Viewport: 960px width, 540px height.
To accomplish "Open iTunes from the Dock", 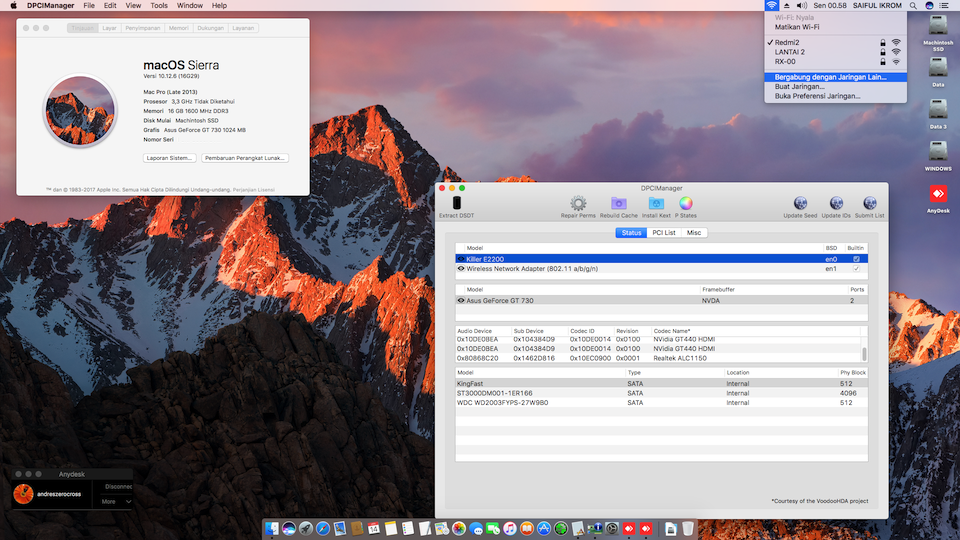I will point(510,528).
